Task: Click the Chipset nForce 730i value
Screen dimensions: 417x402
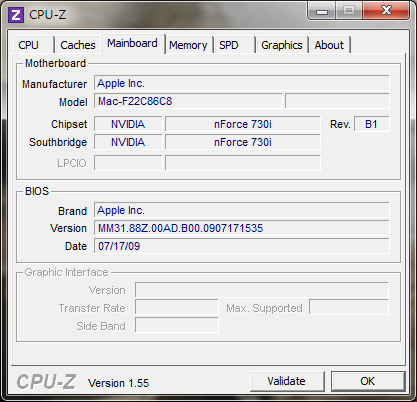Action: pyautogui.click(x=243, y=124)
